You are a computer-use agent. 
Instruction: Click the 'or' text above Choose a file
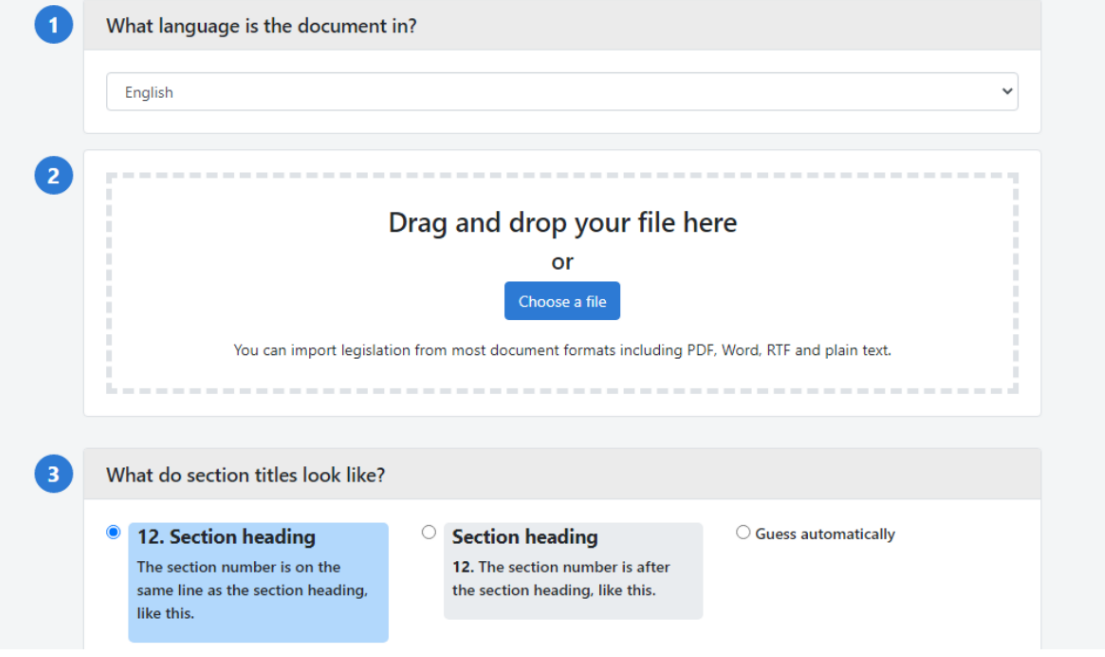(562, 262)
